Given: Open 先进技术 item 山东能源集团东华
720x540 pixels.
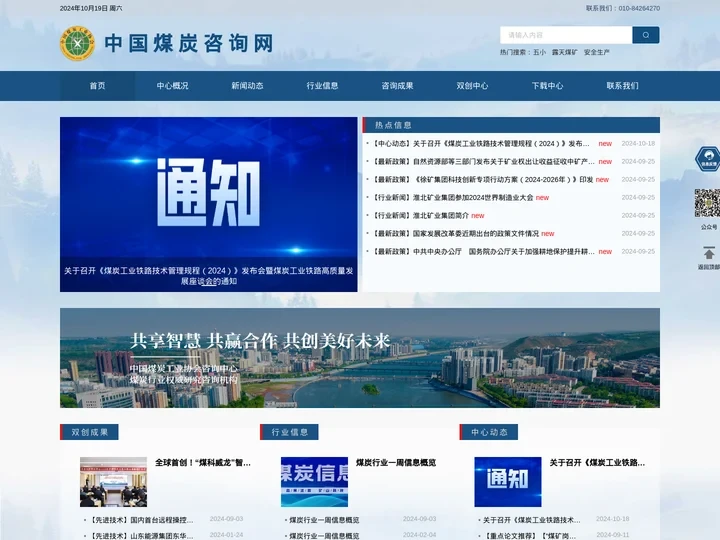Looking at the screenshot, I should [141, 536].
